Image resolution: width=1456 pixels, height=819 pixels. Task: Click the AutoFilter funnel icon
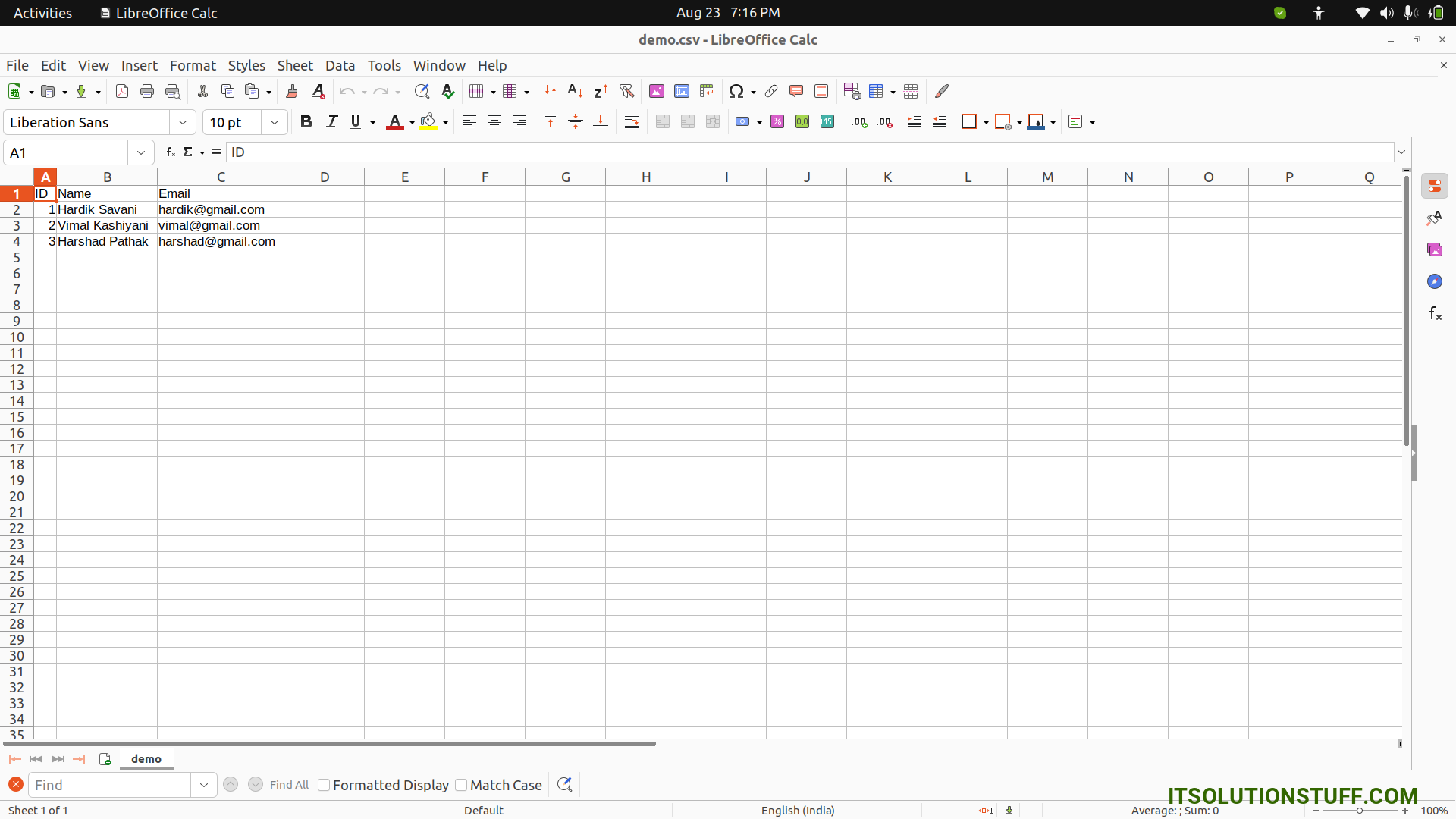point(627,91)
